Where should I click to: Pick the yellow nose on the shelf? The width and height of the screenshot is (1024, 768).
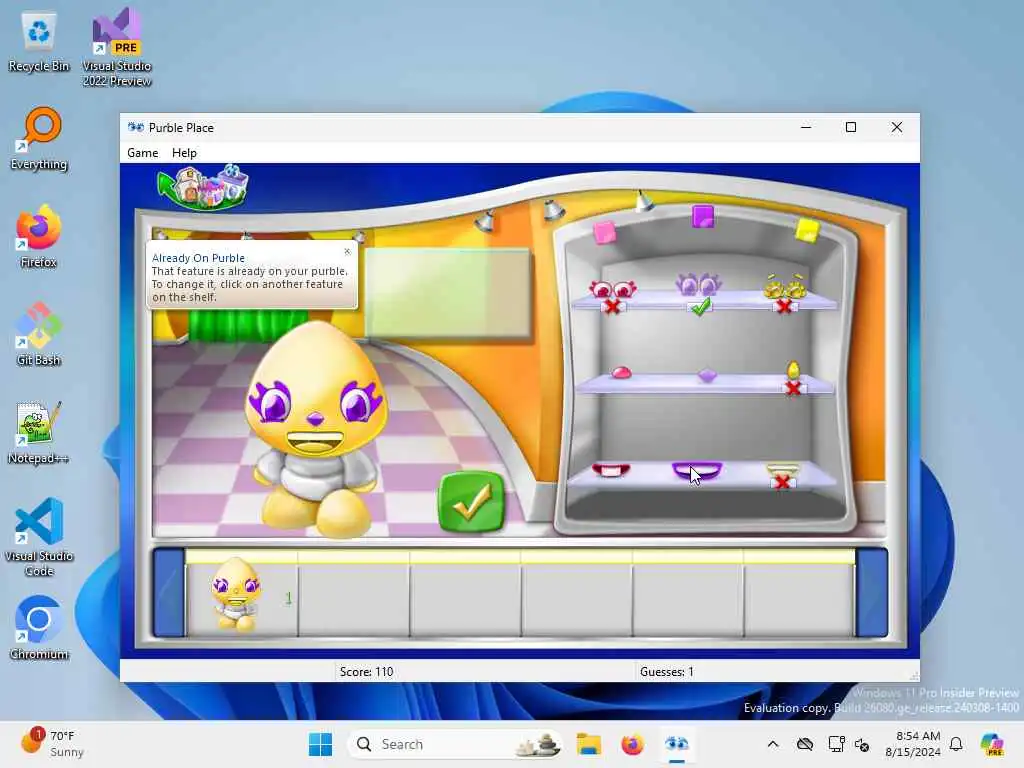pos(793,370)
